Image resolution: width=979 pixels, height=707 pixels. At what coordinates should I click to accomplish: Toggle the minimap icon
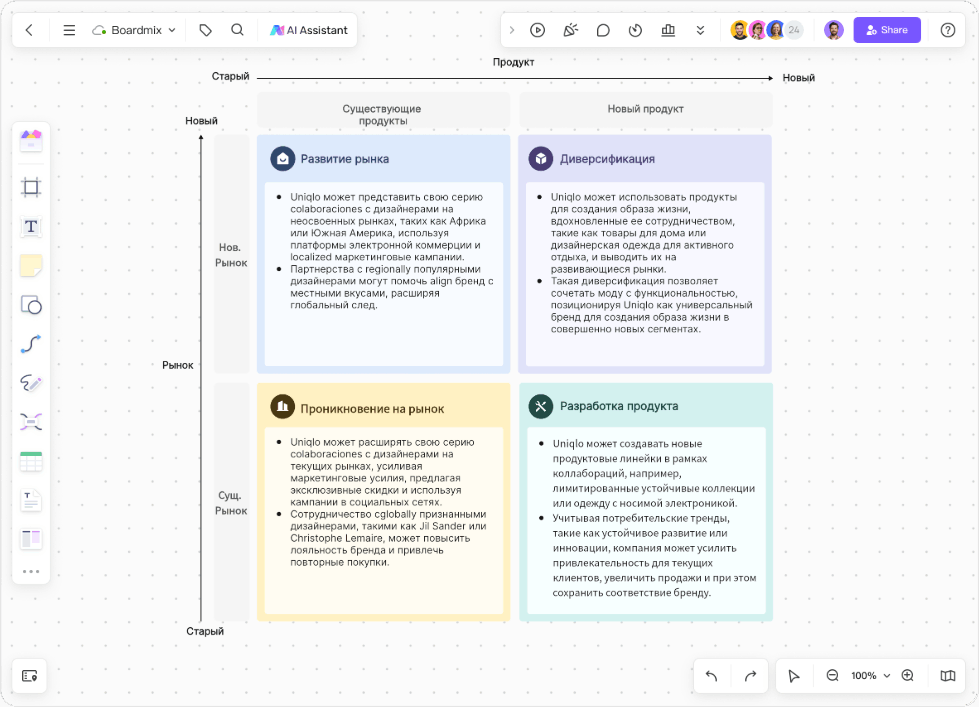pos(948,676)
